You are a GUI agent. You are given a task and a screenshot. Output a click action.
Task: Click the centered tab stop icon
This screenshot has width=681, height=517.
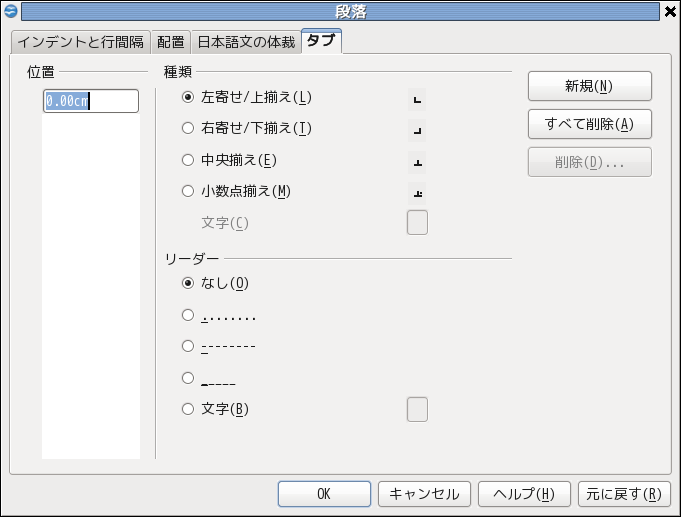(x=418, y=162)
